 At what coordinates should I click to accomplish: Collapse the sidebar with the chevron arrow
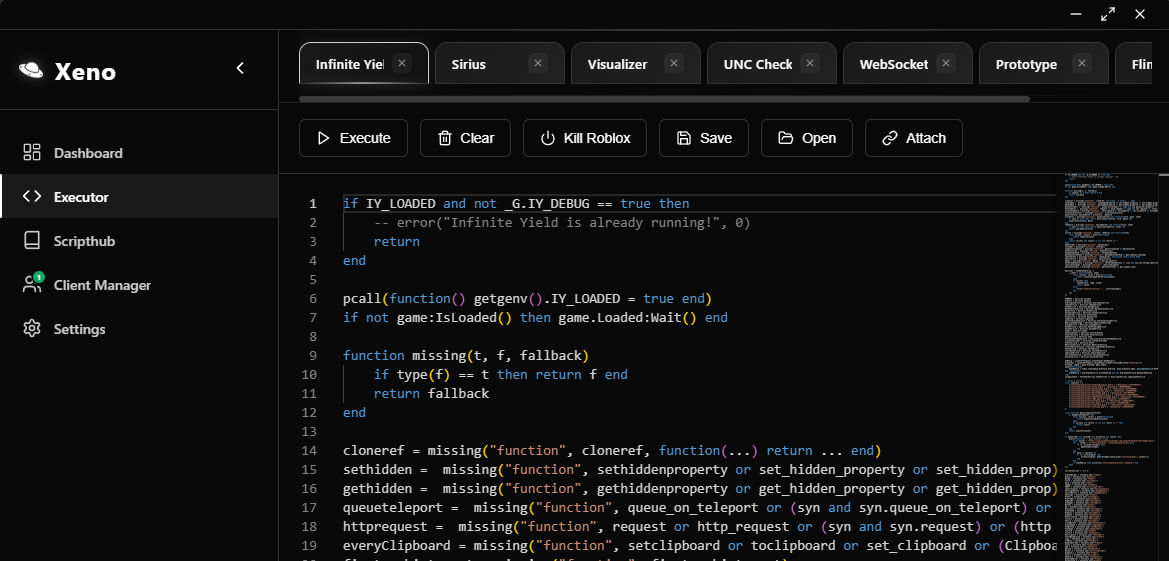click(240, 68)
